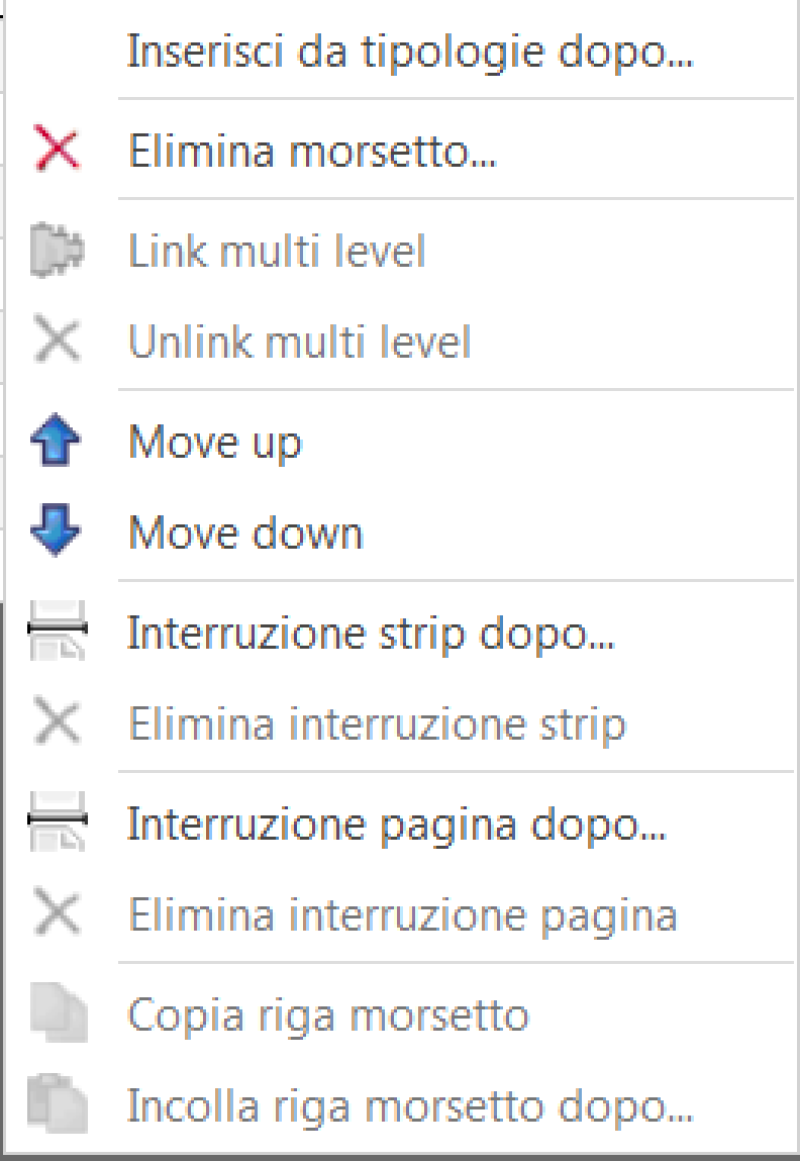Click the Link multi level plug icon

[57, 250]
